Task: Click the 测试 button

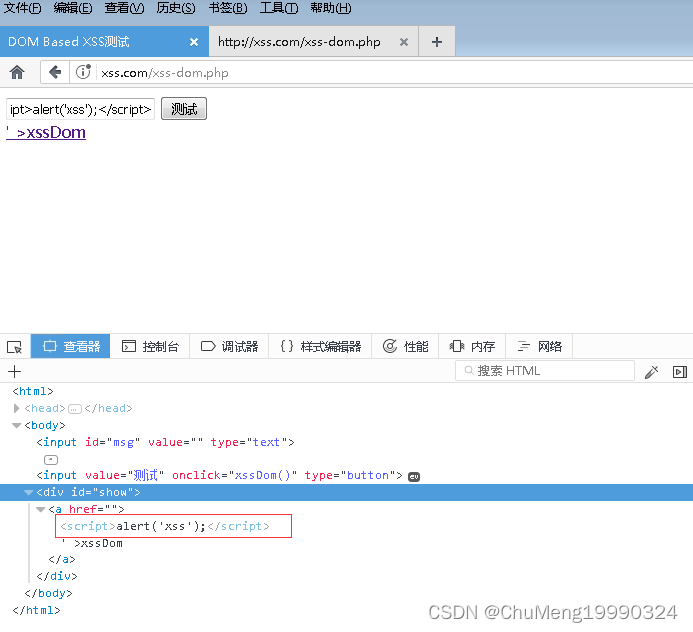Action: [x=184, y=109]
